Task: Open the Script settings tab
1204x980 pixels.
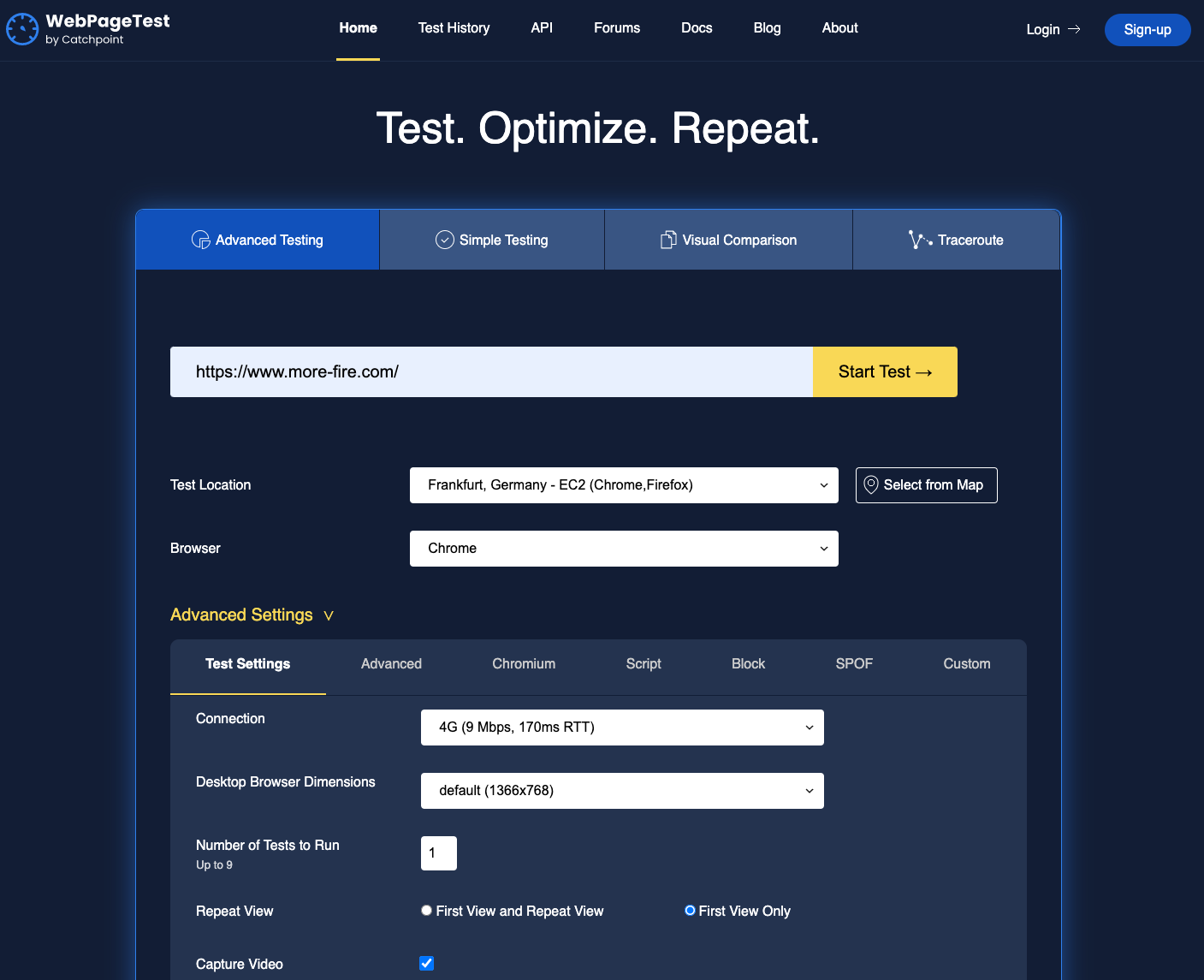Action: tap(644, 664)
